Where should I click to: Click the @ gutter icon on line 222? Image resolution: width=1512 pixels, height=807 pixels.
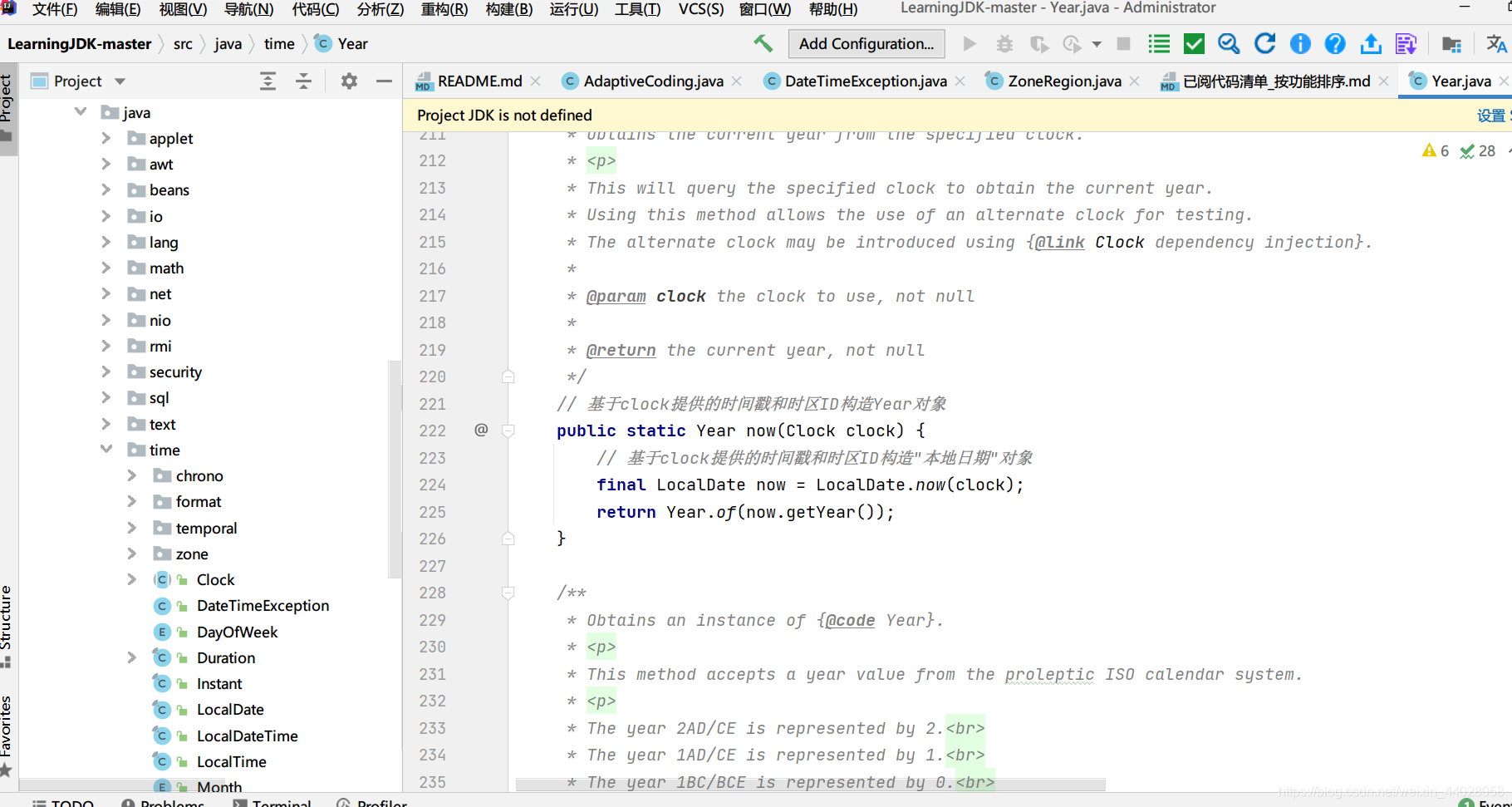tap(481, 430)
